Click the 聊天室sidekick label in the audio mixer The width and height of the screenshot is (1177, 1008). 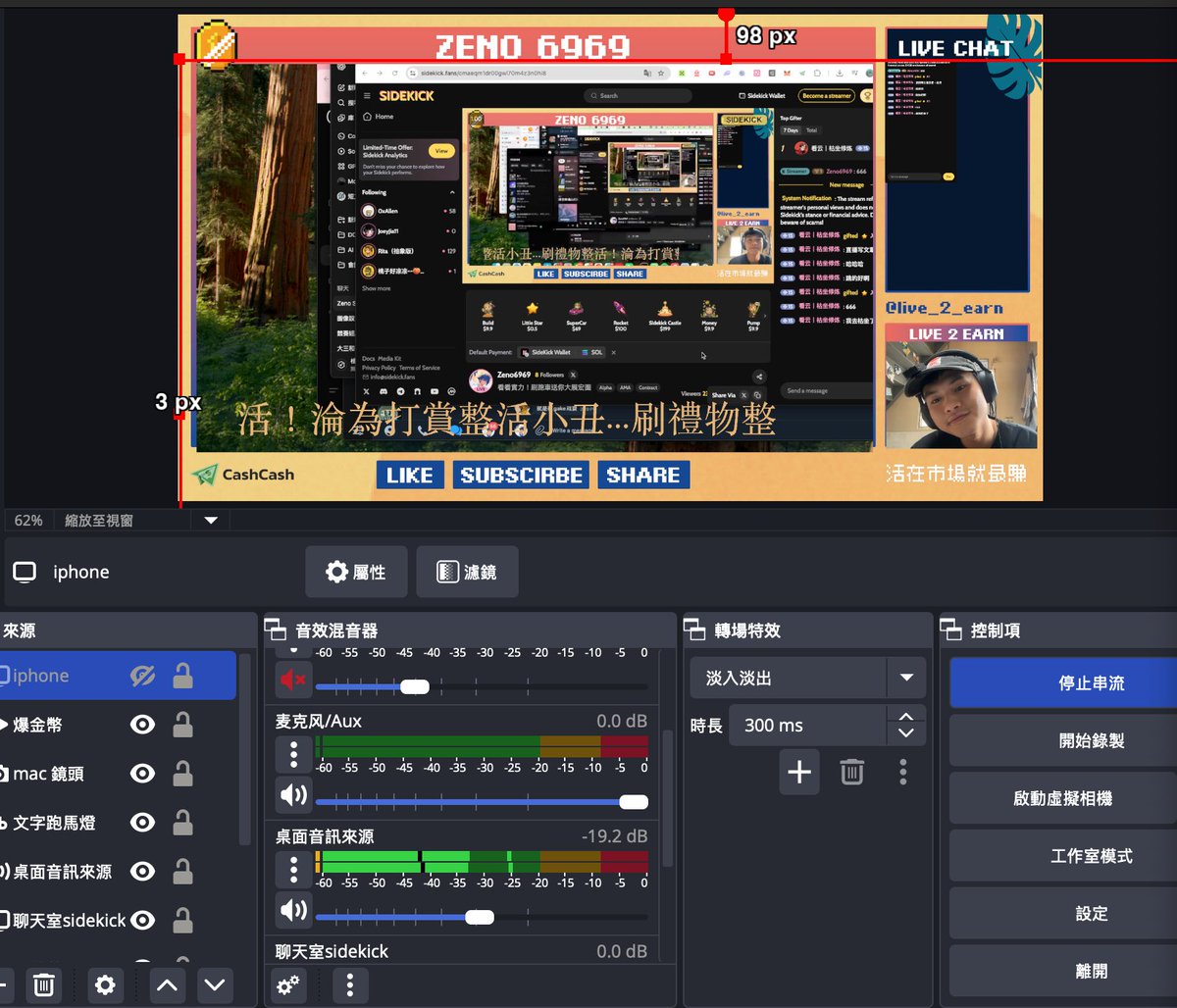332,951
